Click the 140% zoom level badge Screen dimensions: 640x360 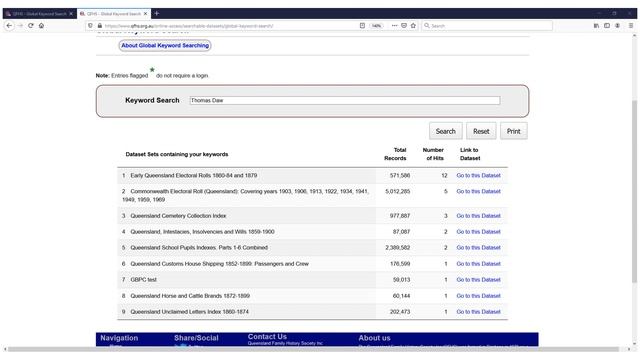click(x=376, y=26)
